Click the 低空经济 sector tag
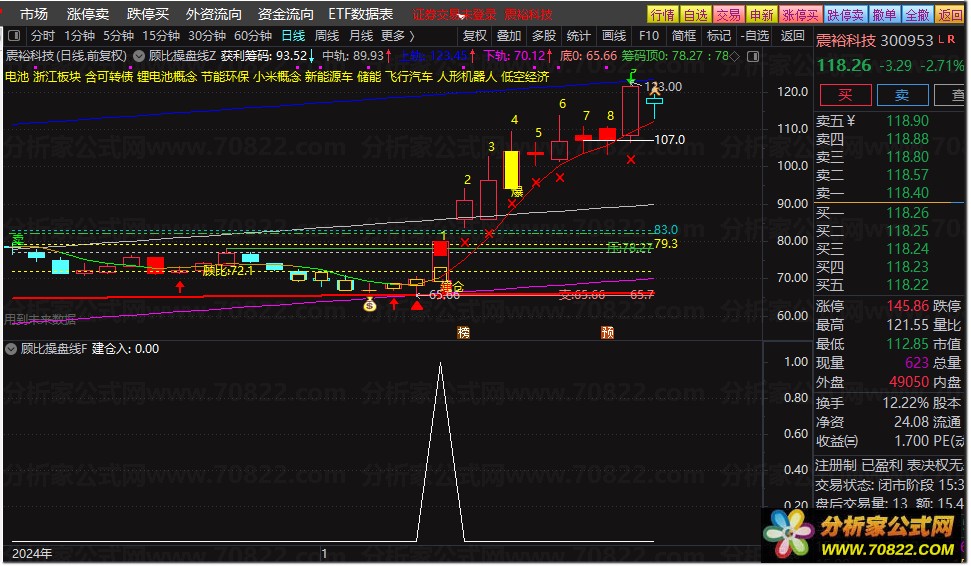Screen dimensions: 971x566 click(x=525, y=77)
